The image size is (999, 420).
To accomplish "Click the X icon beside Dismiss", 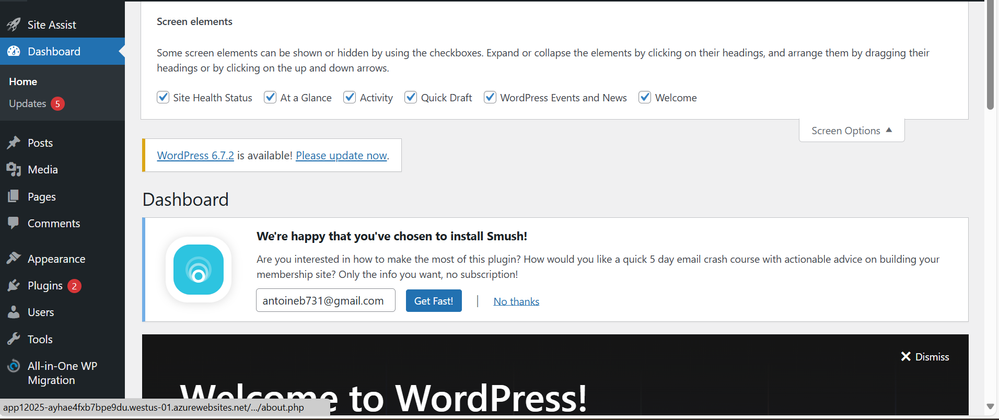I will pos(906,357).
